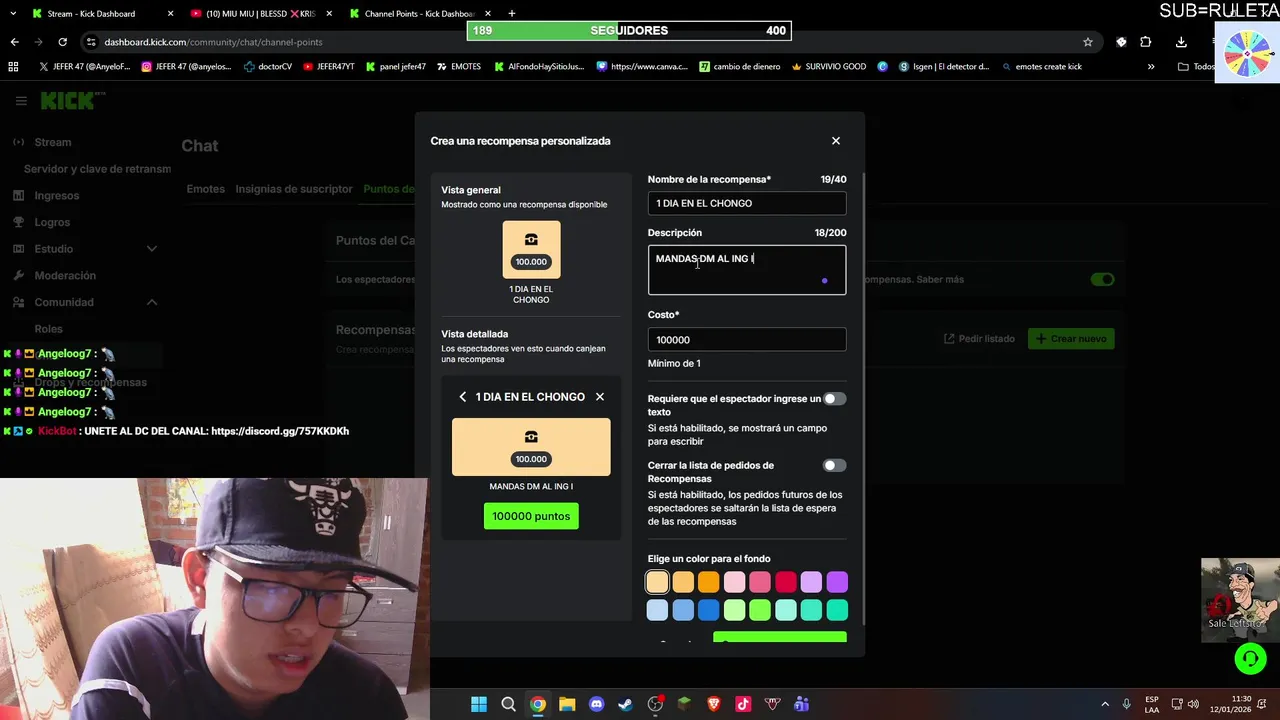Screen dimensions: 1280x720
Task: Open Ingresos in the sidebar
Action: [57, 196]
